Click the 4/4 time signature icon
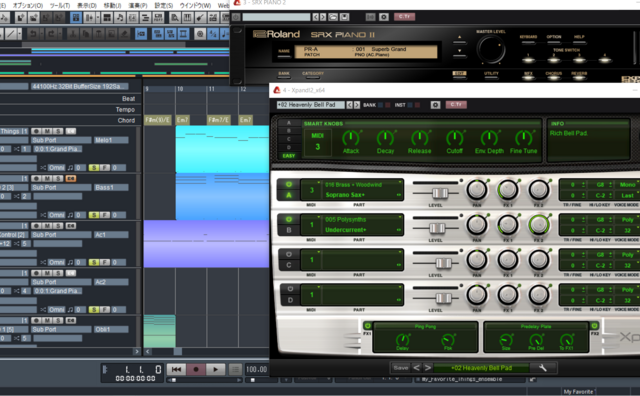The width and height of the screenshot is (640, 396). click(x=213, y=34)
